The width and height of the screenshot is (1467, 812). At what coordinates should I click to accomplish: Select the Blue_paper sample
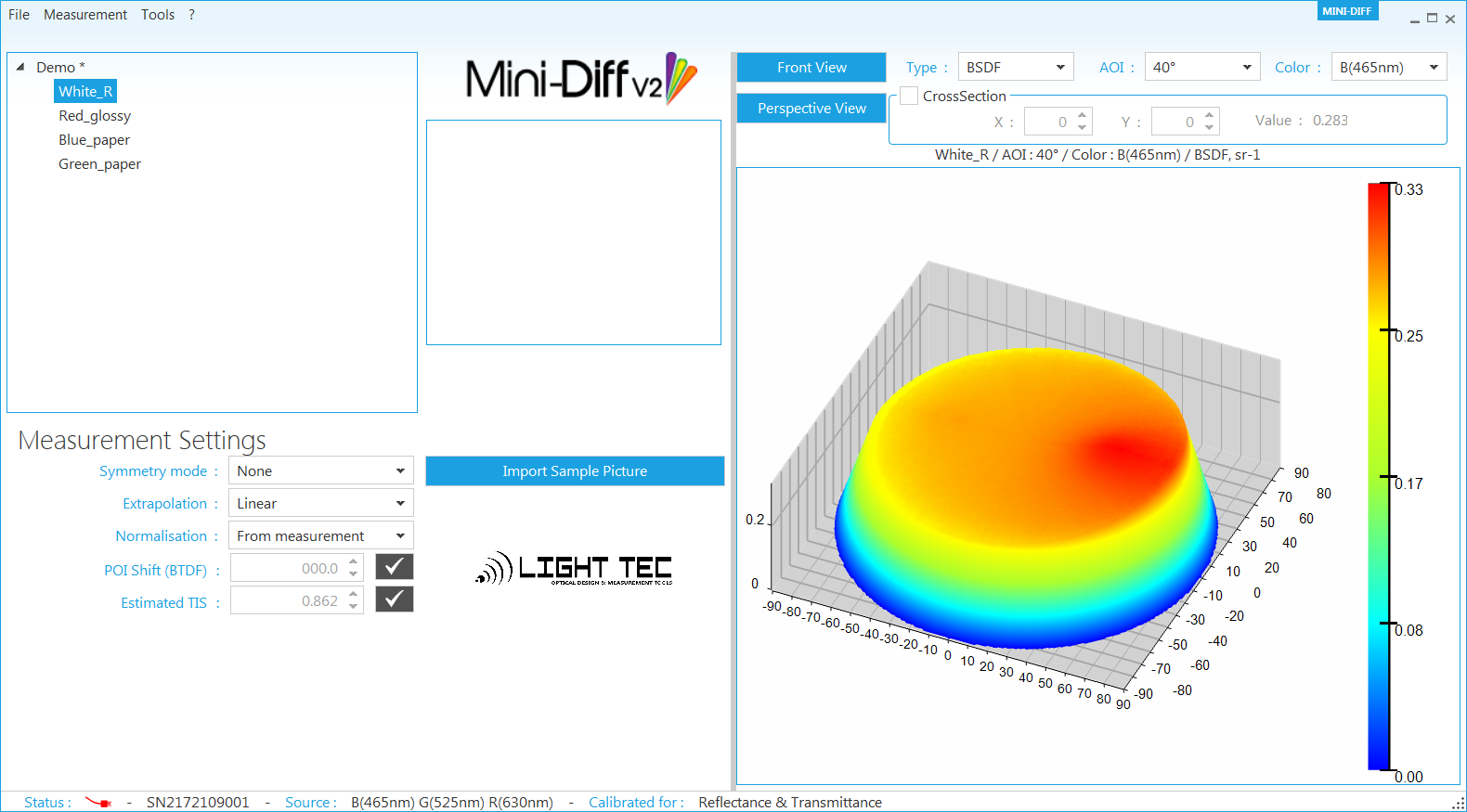(94, 139)
